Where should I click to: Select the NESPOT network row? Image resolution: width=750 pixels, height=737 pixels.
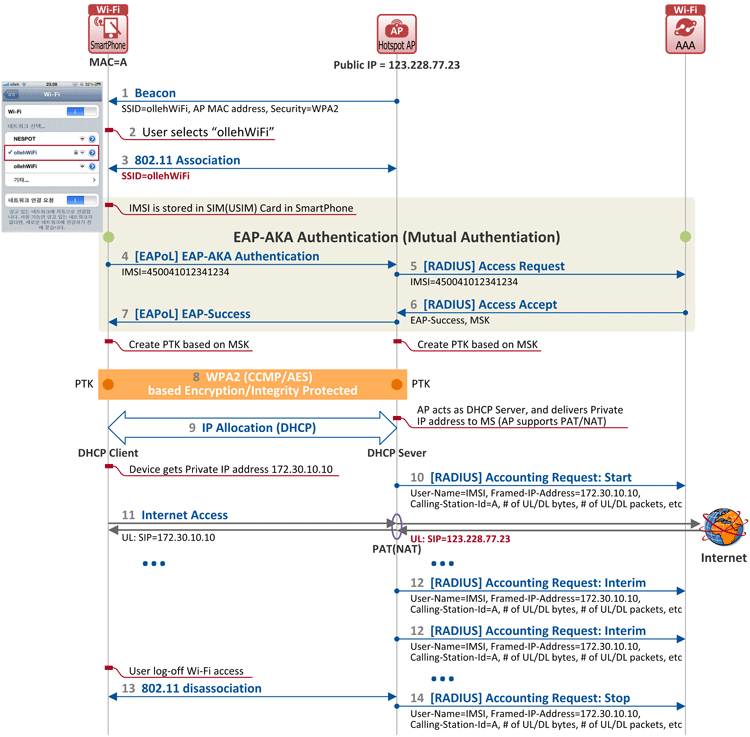[x=52, y=139]
